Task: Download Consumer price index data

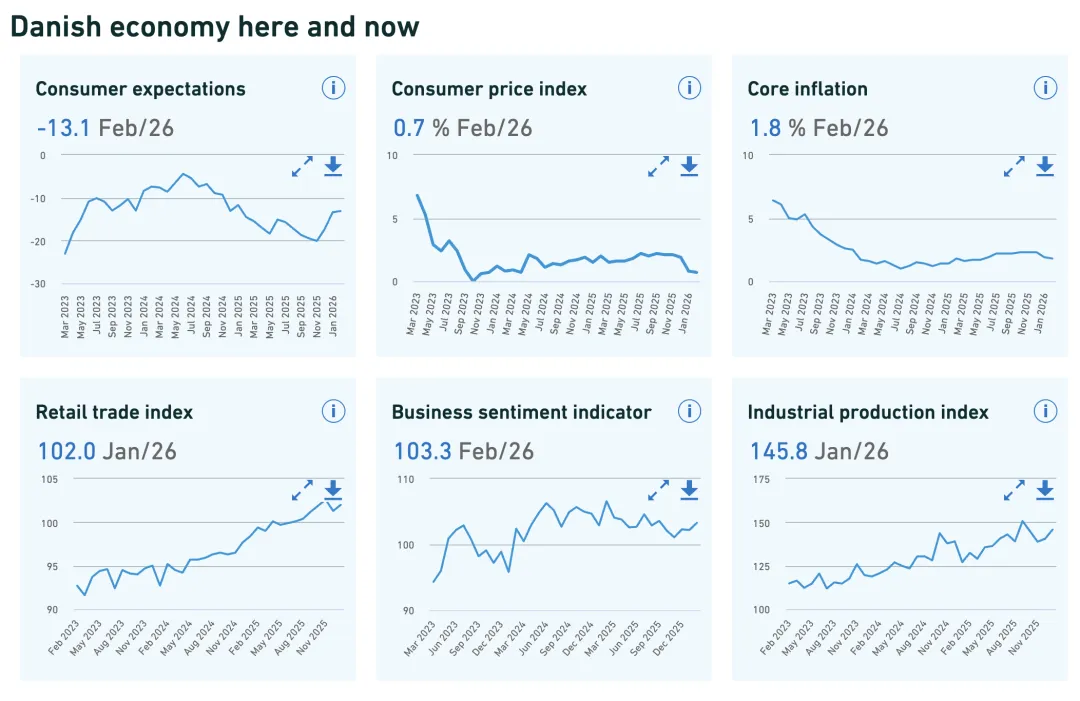Action: point(689,166)
